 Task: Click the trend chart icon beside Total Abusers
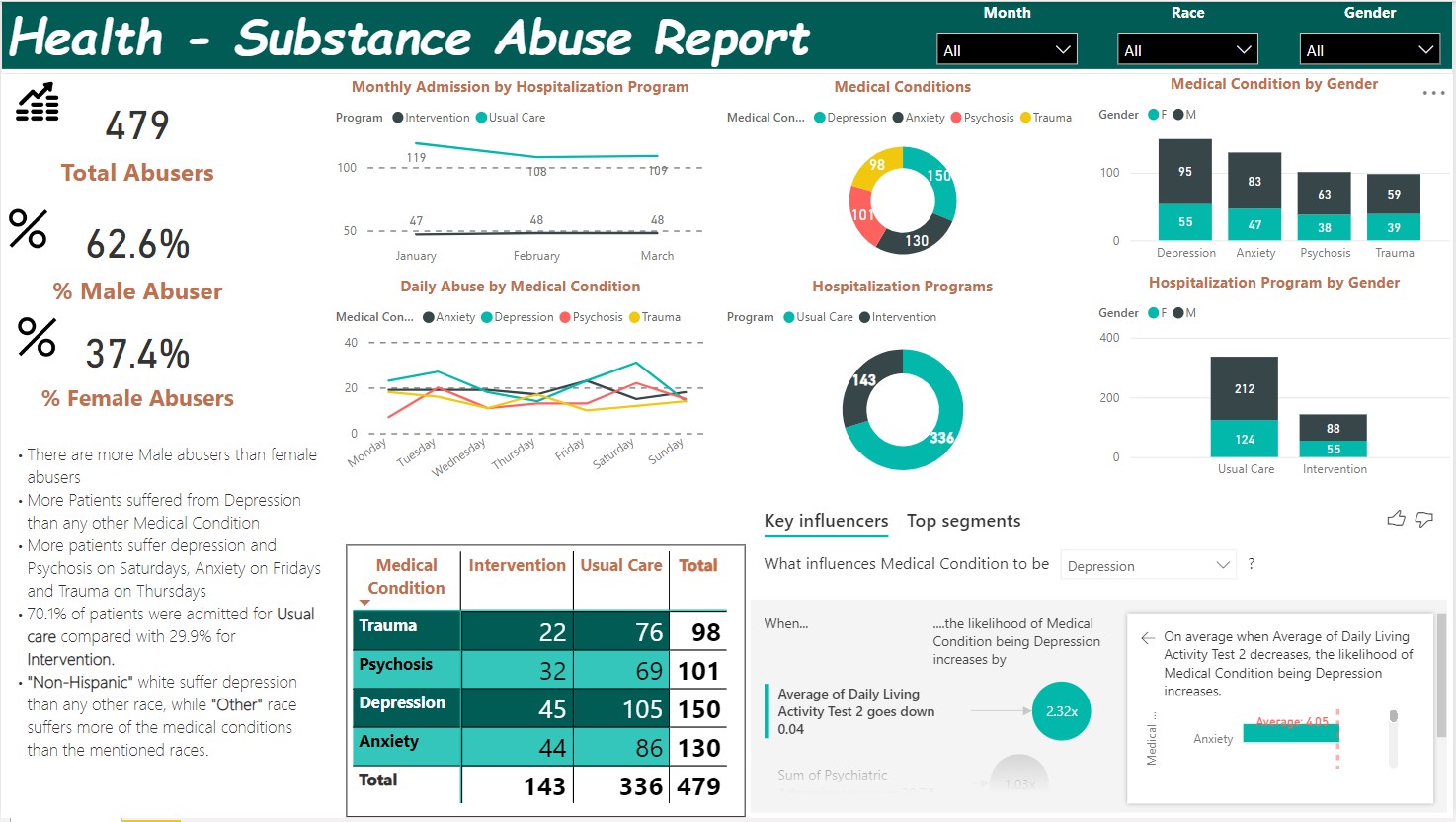pyautogui.click(x=38, y=103)
